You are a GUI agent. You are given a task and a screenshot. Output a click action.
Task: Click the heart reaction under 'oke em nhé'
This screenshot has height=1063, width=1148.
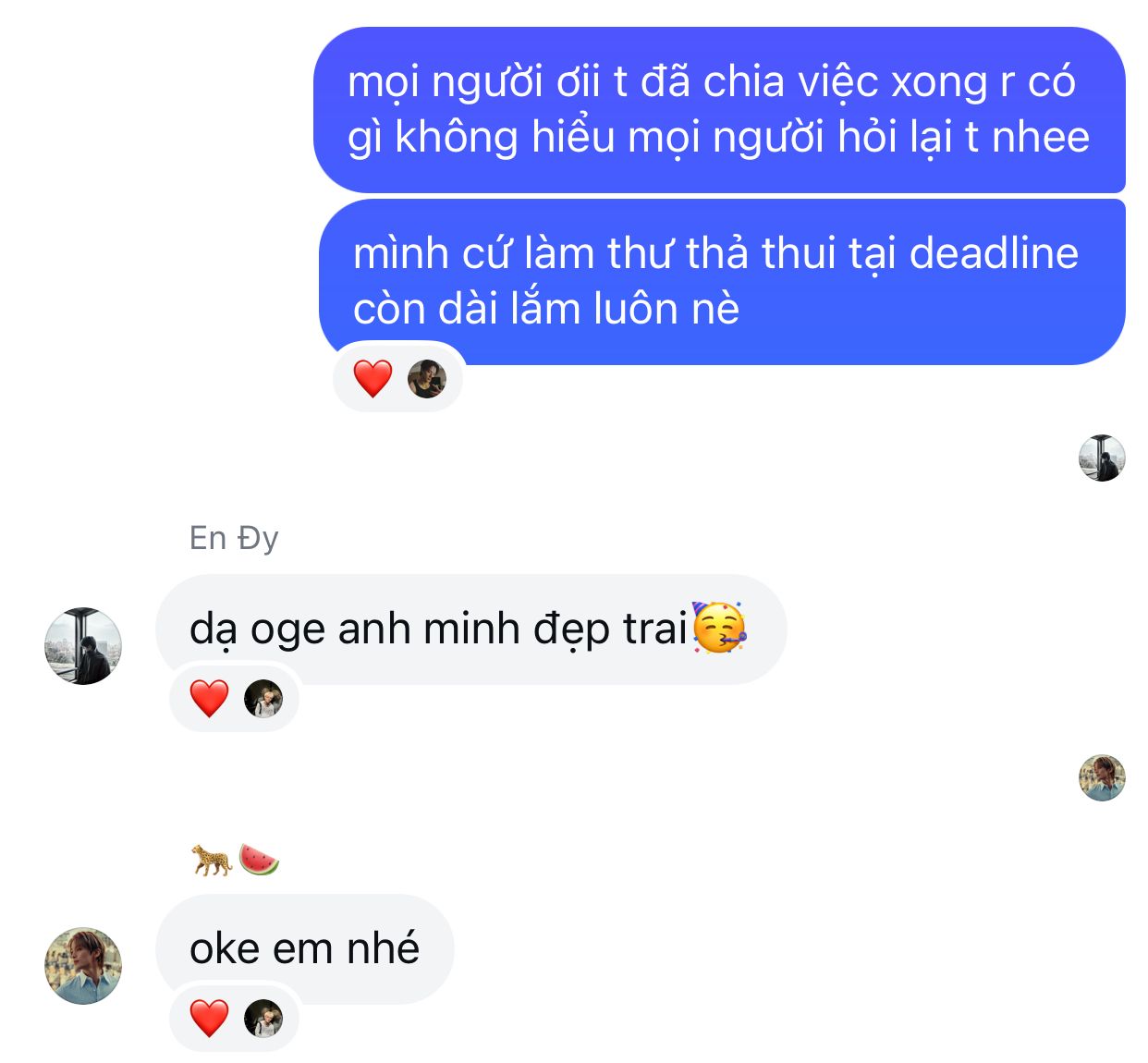(210, 1019)
